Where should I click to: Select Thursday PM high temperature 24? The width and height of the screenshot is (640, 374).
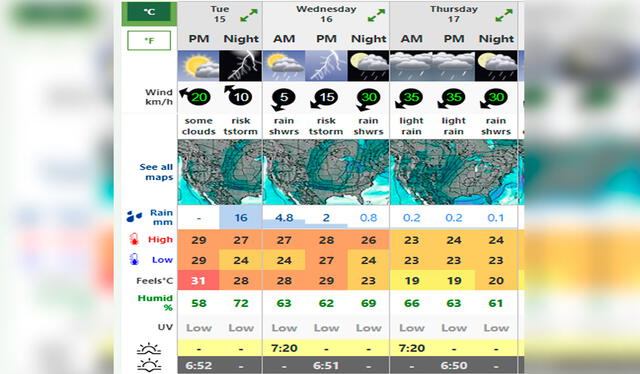click(x=454, y=240)
